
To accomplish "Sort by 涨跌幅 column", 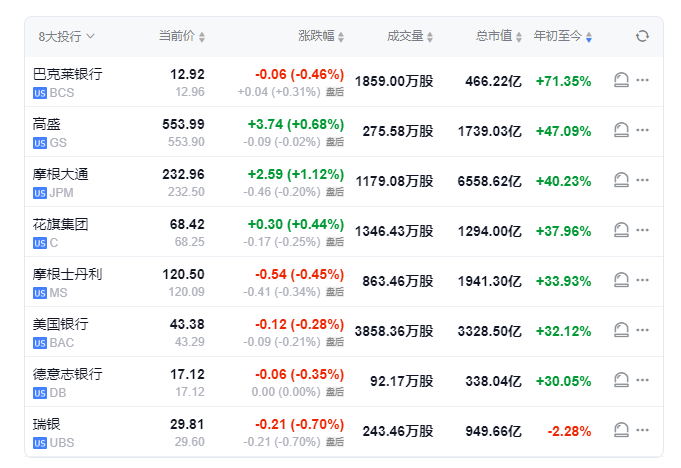I will [321, 36].
